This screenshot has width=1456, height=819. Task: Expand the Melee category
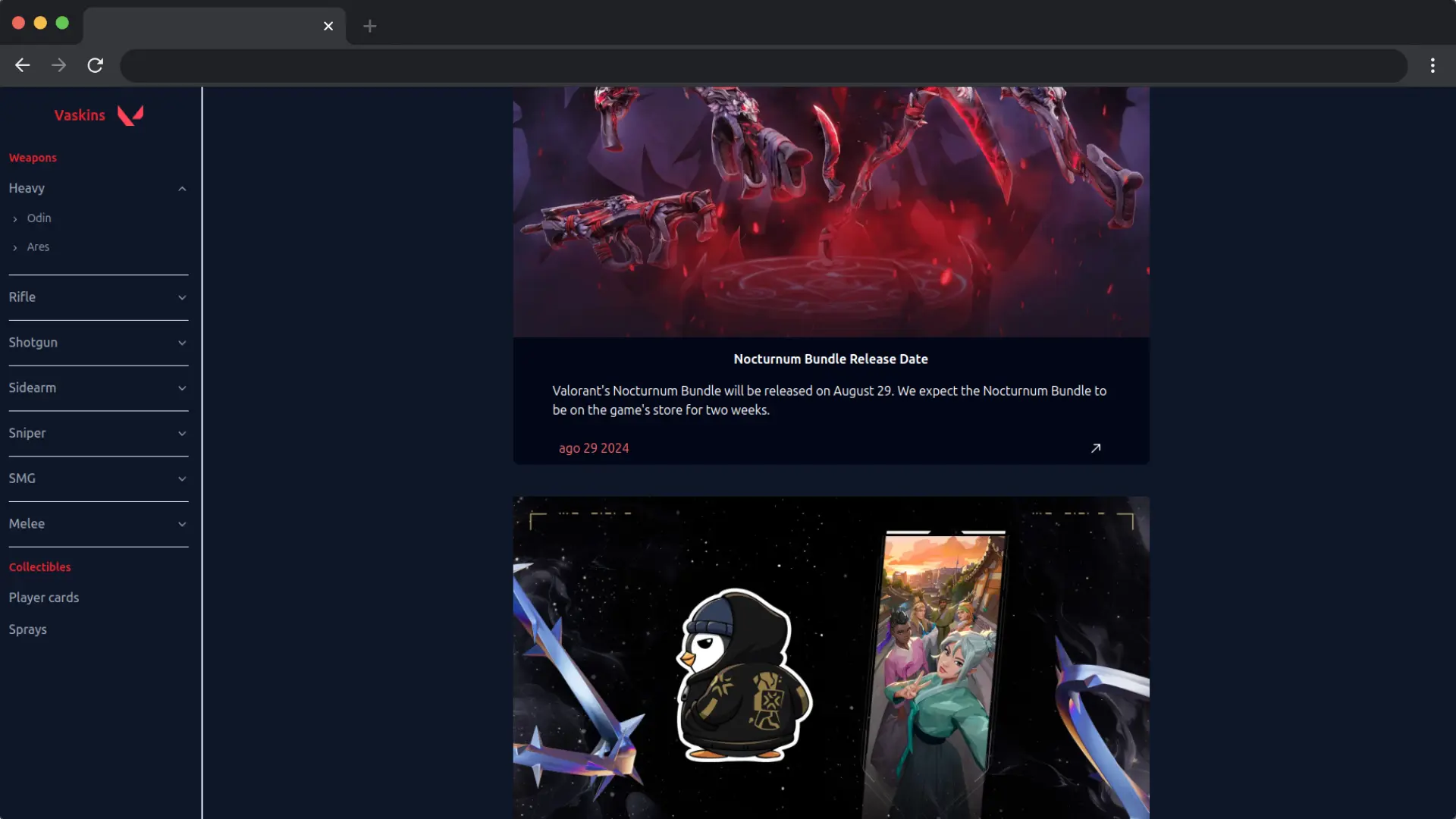(182, 524)
